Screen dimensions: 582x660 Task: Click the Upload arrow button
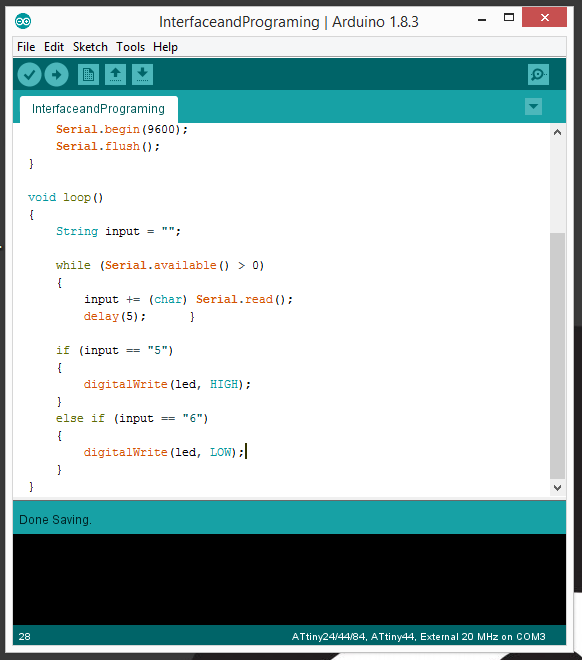[56, 75]
